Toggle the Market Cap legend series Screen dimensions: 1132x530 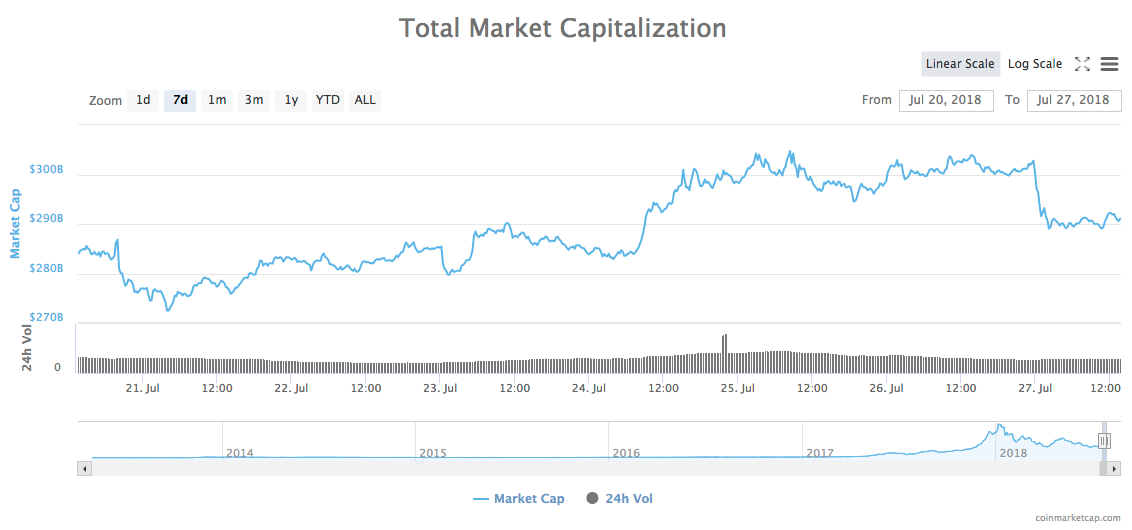(519, 498)
